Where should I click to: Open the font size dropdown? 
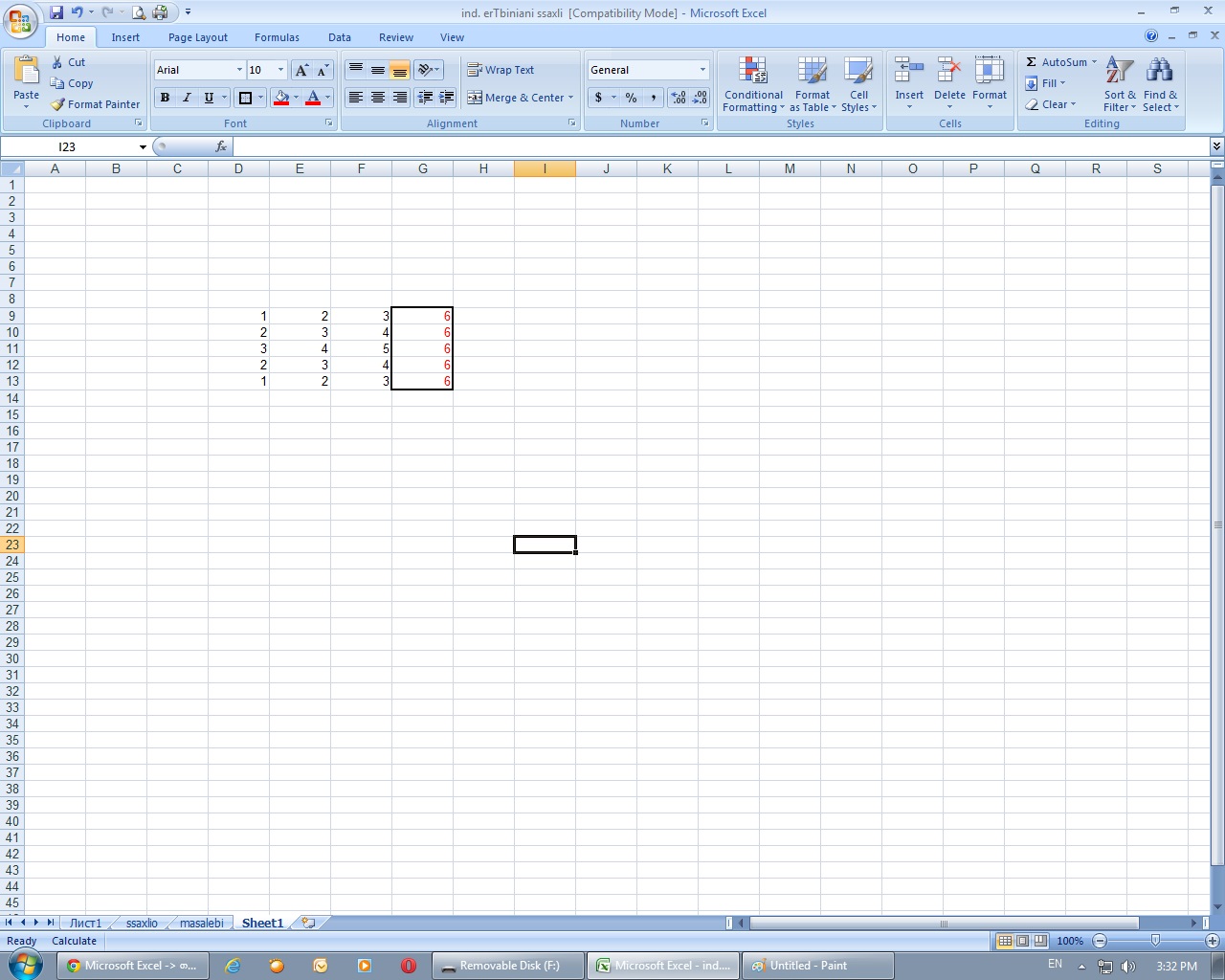click(280, 70)
